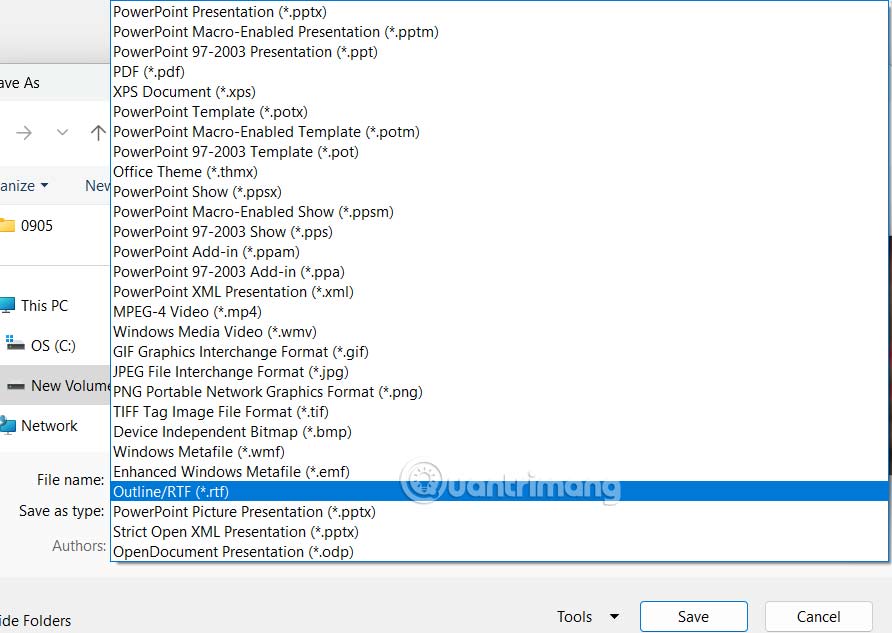Image resolution: width=892 pixels, height=633 pixels.
Task: Select Office Theme (*.thmx) format
Action: tap(499, 172)
